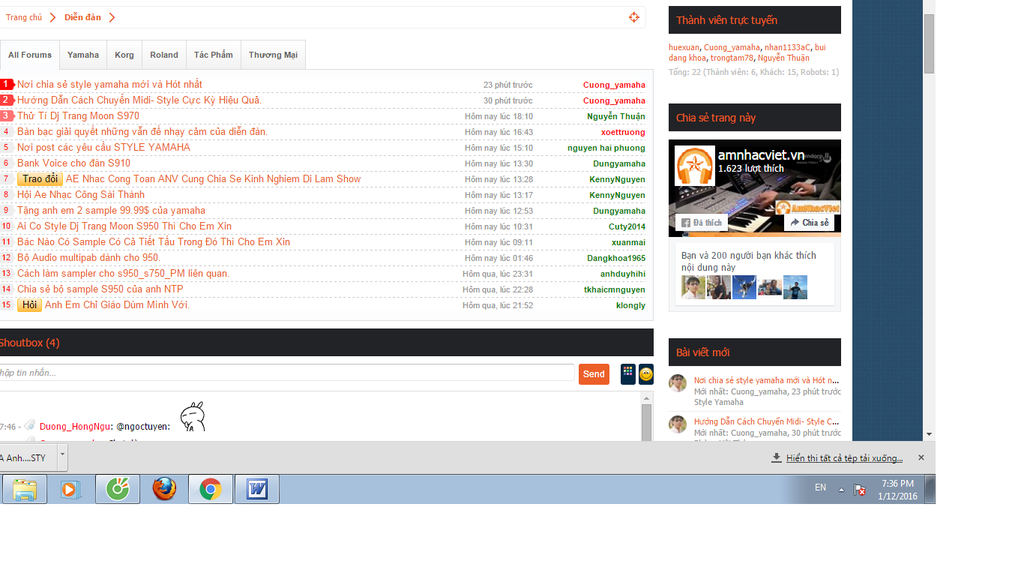Click 'Hiển thị tất cả tệp tải xuống' link

click(844, 458)
